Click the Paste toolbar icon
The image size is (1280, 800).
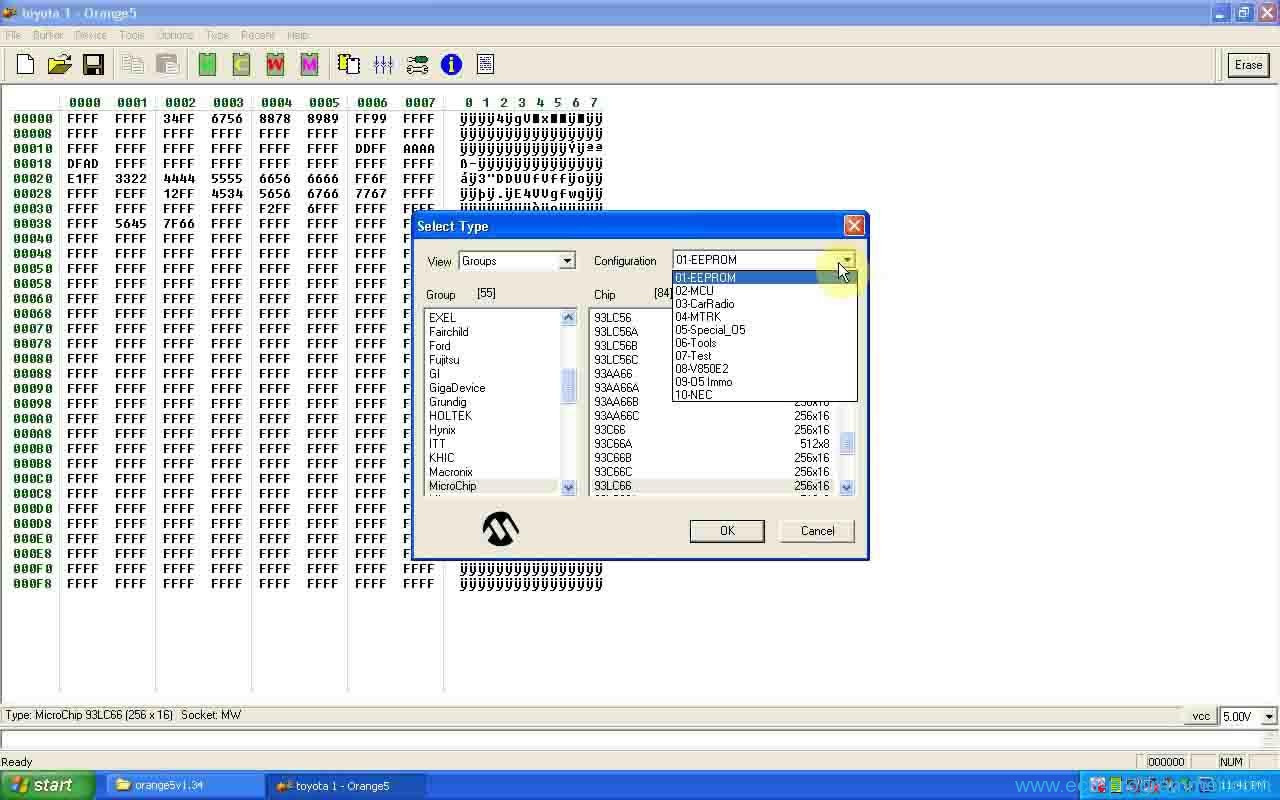click(x=167, y=65)
